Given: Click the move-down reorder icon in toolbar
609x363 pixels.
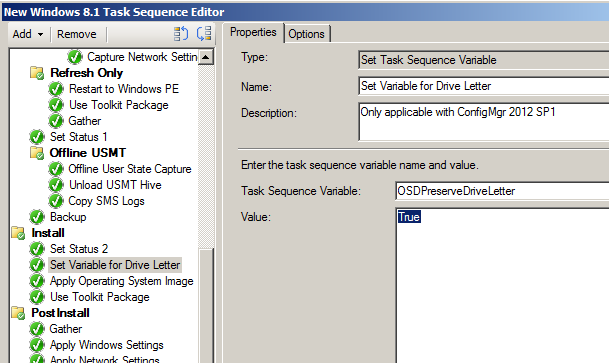Looking at the screenshot, I should tap(204, 34).
